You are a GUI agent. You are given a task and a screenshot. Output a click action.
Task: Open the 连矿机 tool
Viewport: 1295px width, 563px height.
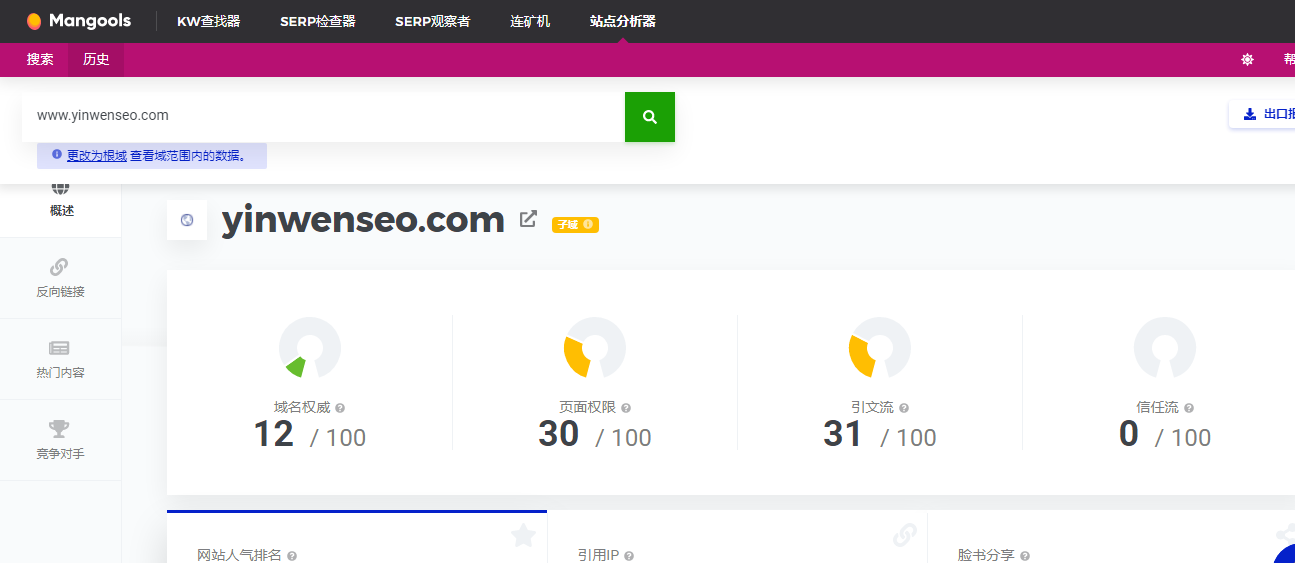tap(530, 21)
